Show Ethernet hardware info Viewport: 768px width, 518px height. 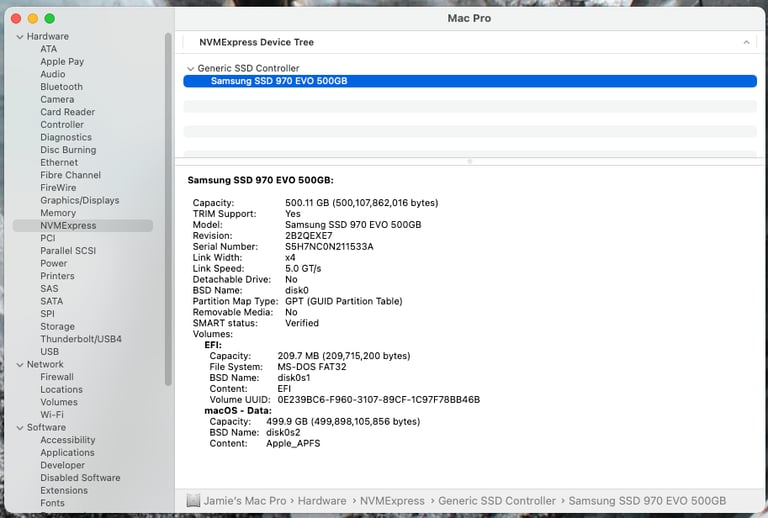[59, 163]
